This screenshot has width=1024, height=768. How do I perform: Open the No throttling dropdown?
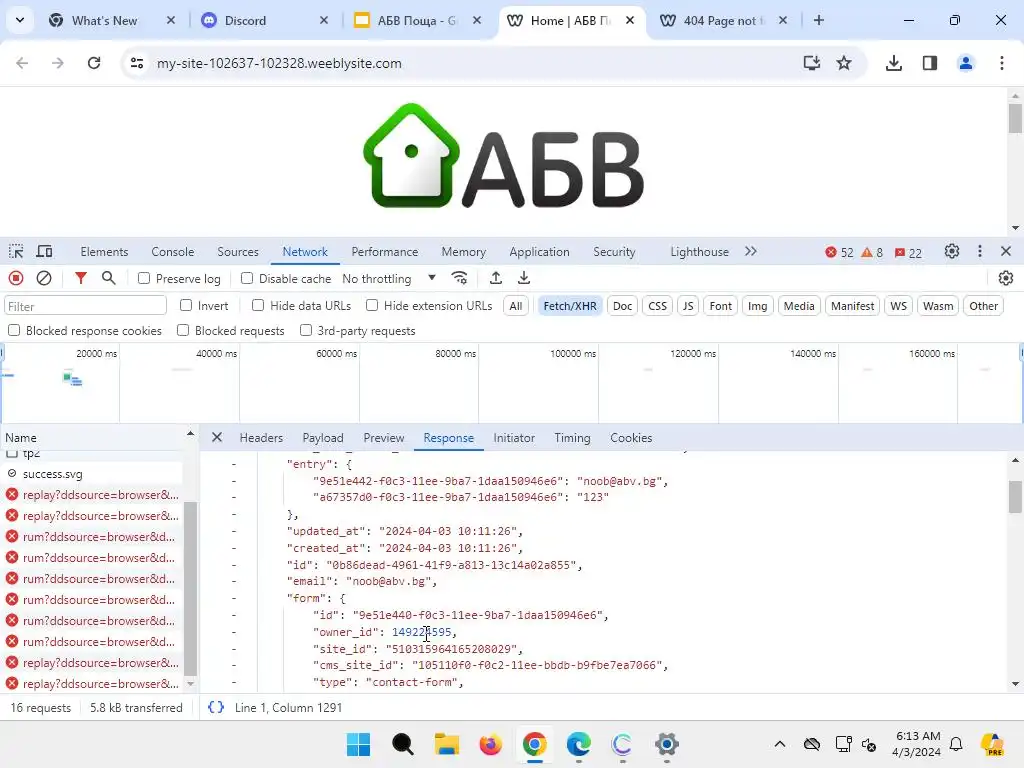click(x=389, y=279)
